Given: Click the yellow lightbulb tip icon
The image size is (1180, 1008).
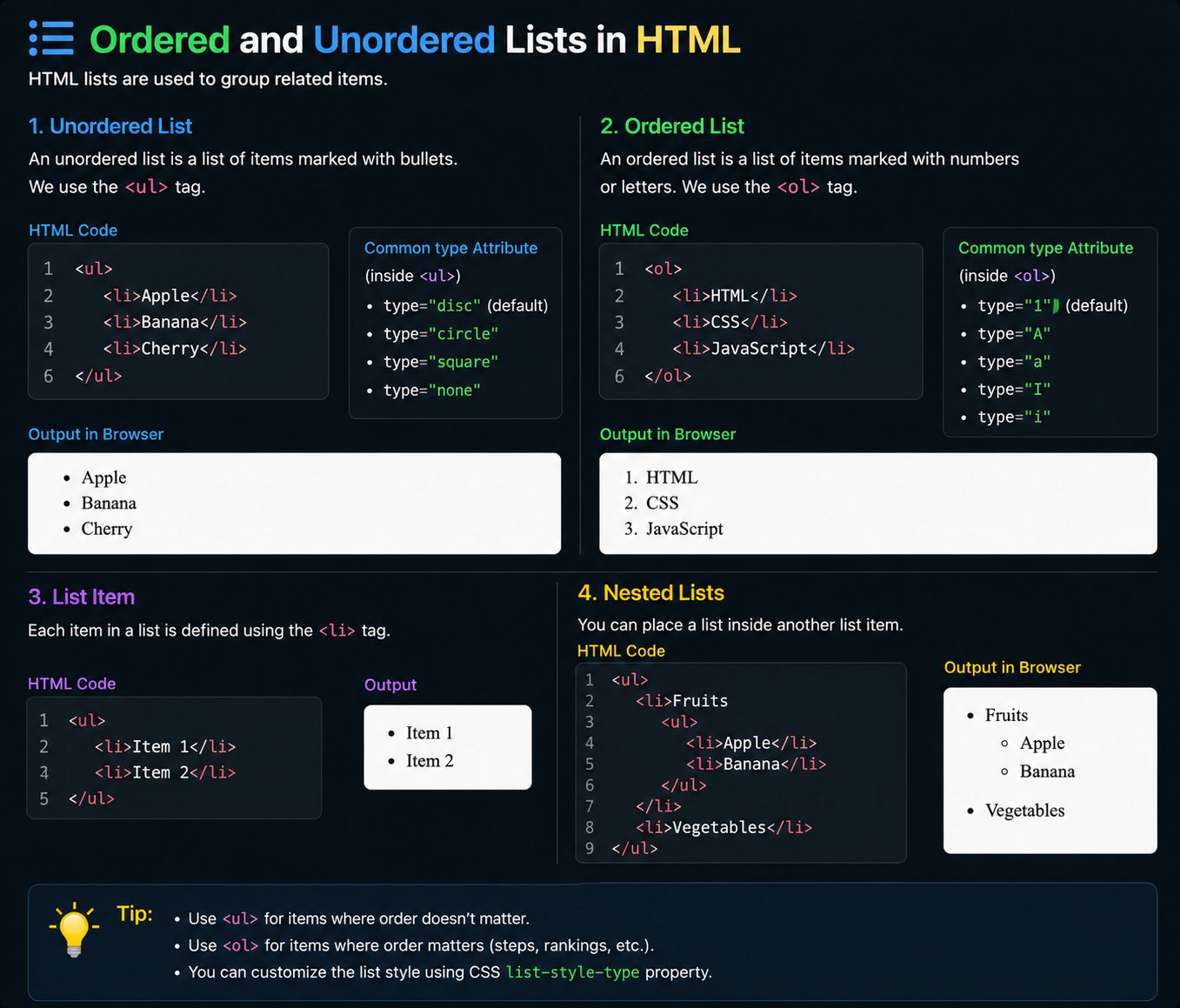Looking at the screenshot, I should 74,930.
